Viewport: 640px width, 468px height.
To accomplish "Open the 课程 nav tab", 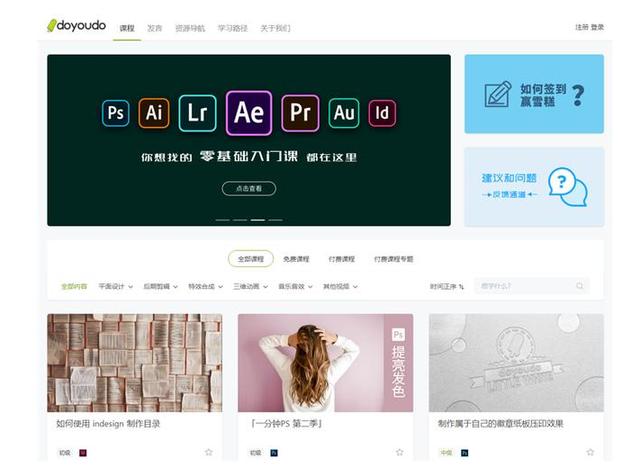I will [x=127, y=28].
